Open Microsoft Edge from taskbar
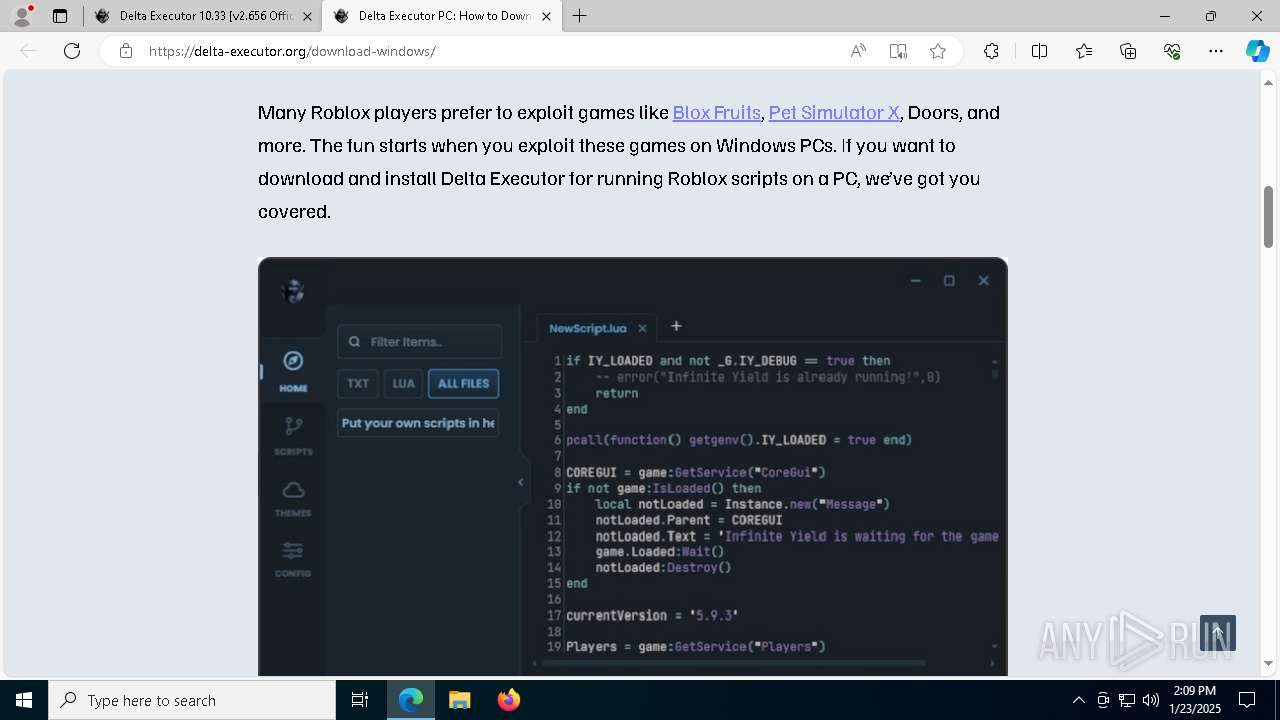The height and width of the screenshot is (720, 1280). [411, 700]
